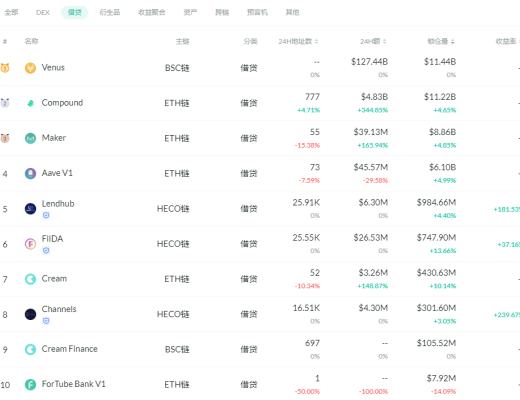Click the third-place medal in Maker row
520x400 pixels.
point(5,138)
